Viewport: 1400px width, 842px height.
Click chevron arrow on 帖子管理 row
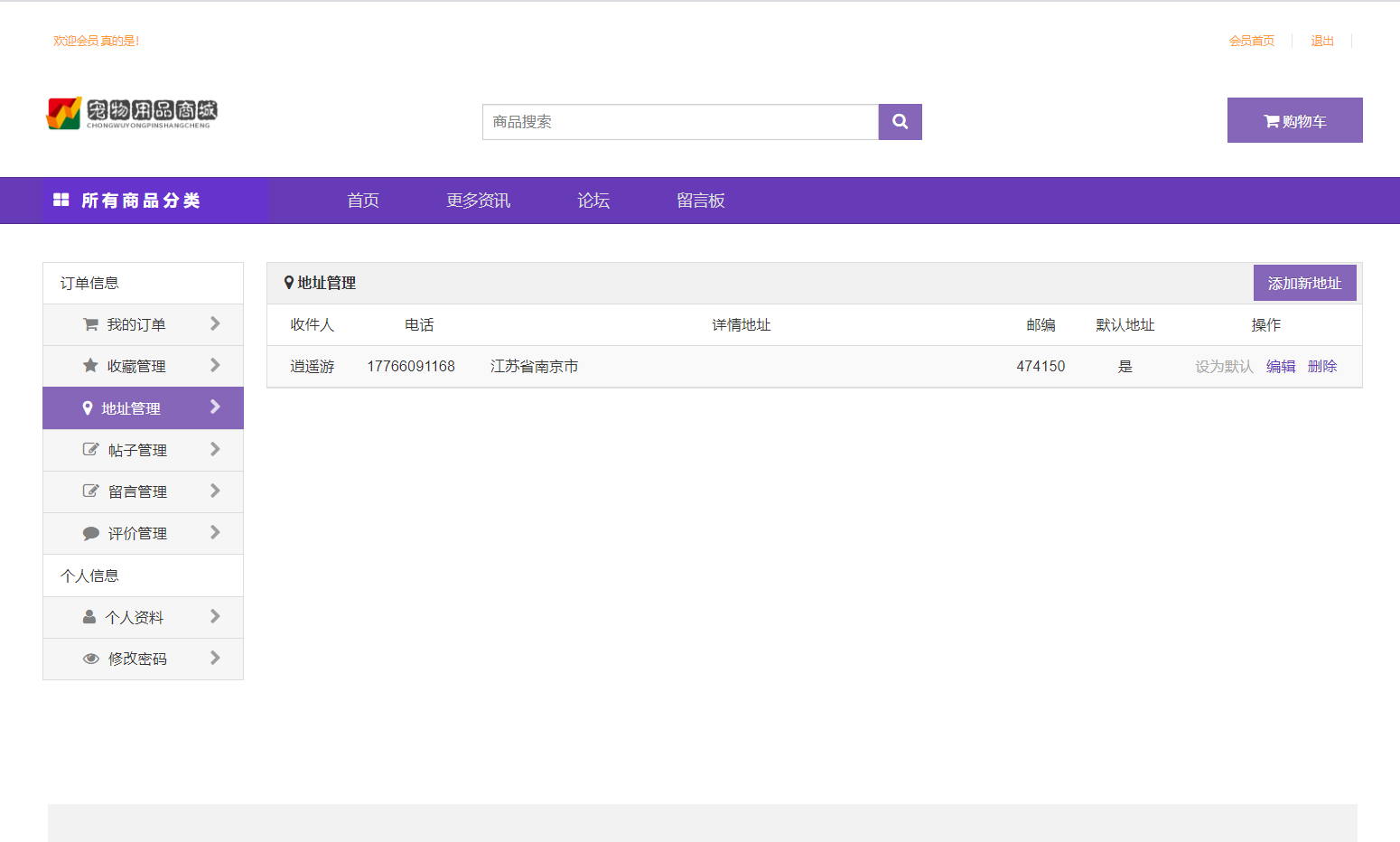tap(215, 449)
